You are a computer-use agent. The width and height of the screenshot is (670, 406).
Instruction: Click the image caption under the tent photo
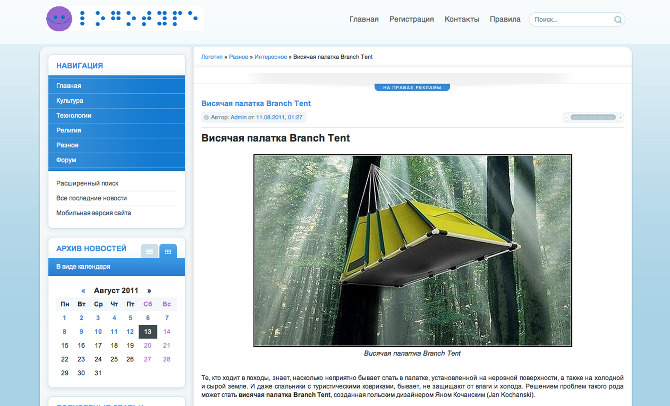click(412, 353)
